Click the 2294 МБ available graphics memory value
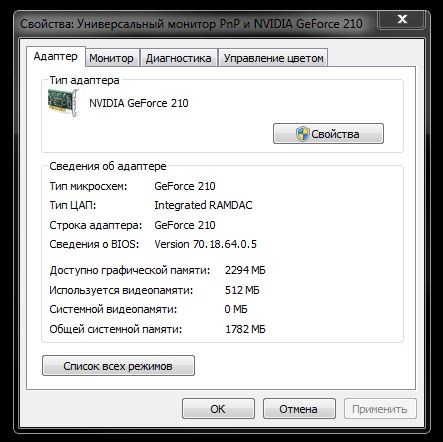This screenshot has width=443, height=442. [x=245, y=270]
